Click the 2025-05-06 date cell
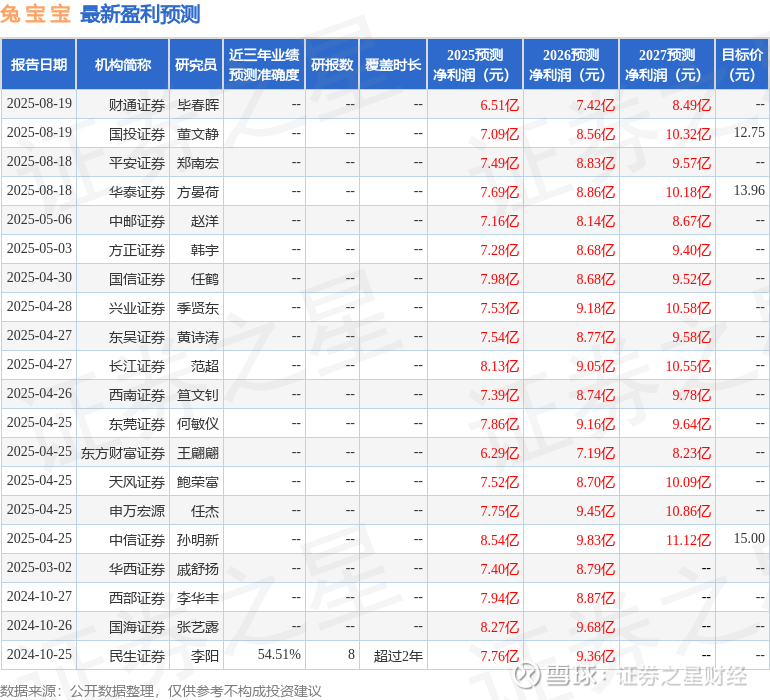770x700 pixels. 39,220
